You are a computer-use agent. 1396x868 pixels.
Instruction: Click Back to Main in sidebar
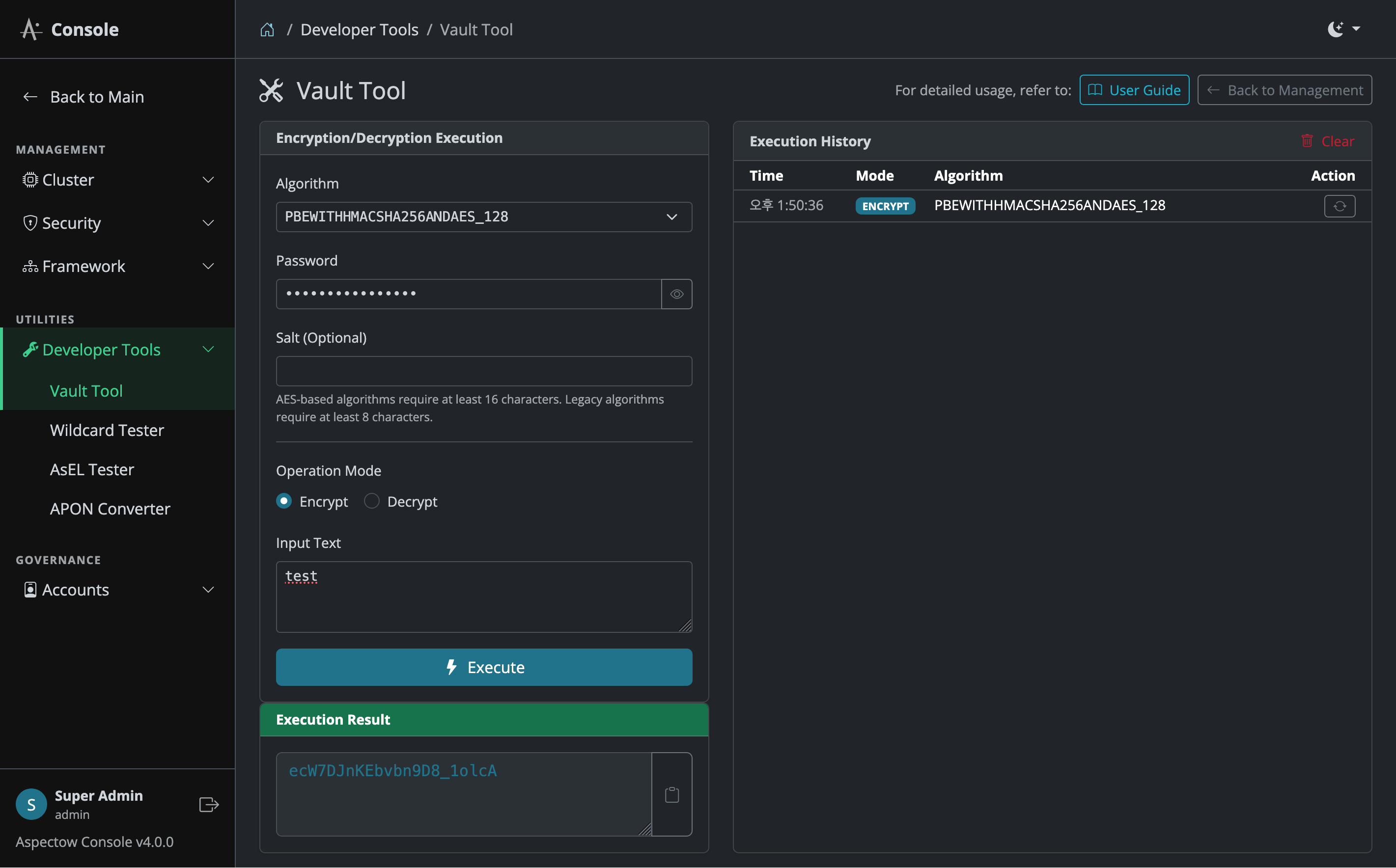click(84, 96)
